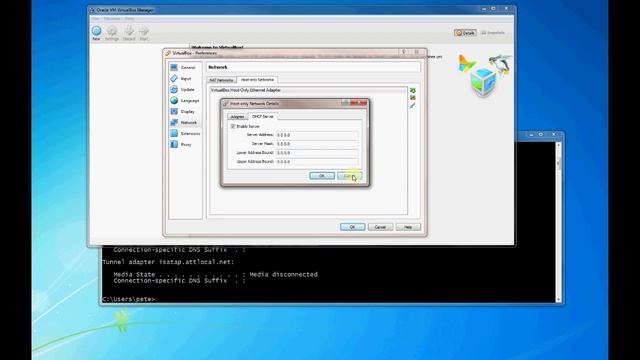Click Help in the Preferences dialog

pos(408,227)
